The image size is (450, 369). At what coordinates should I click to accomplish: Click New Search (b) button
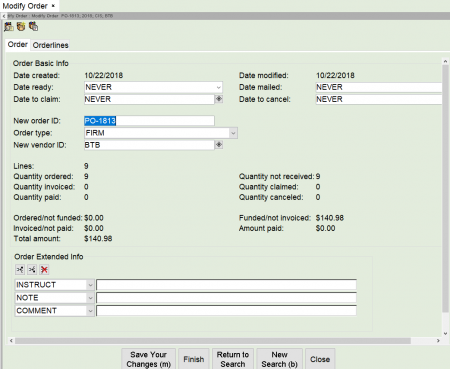[279, 359]
